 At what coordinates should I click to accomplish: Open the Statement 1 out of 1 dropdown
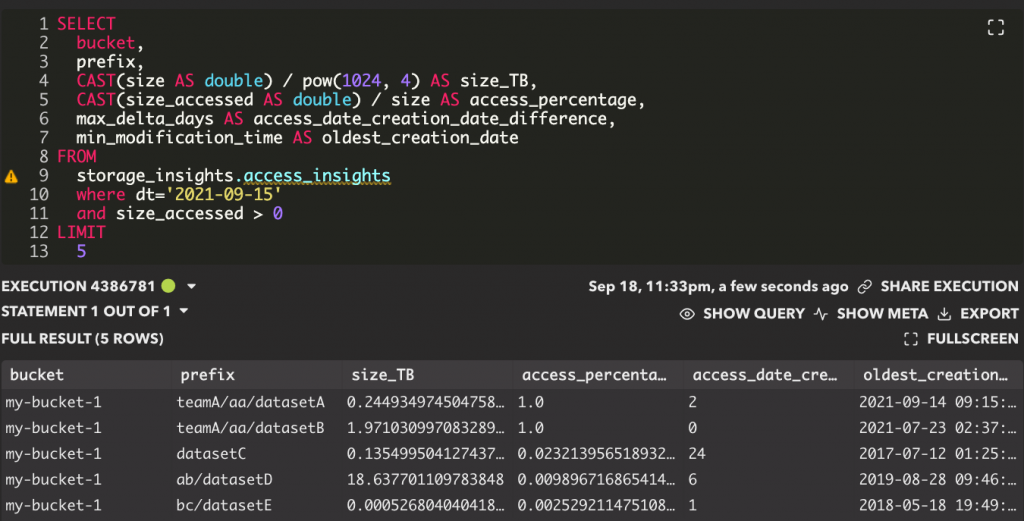184,311
